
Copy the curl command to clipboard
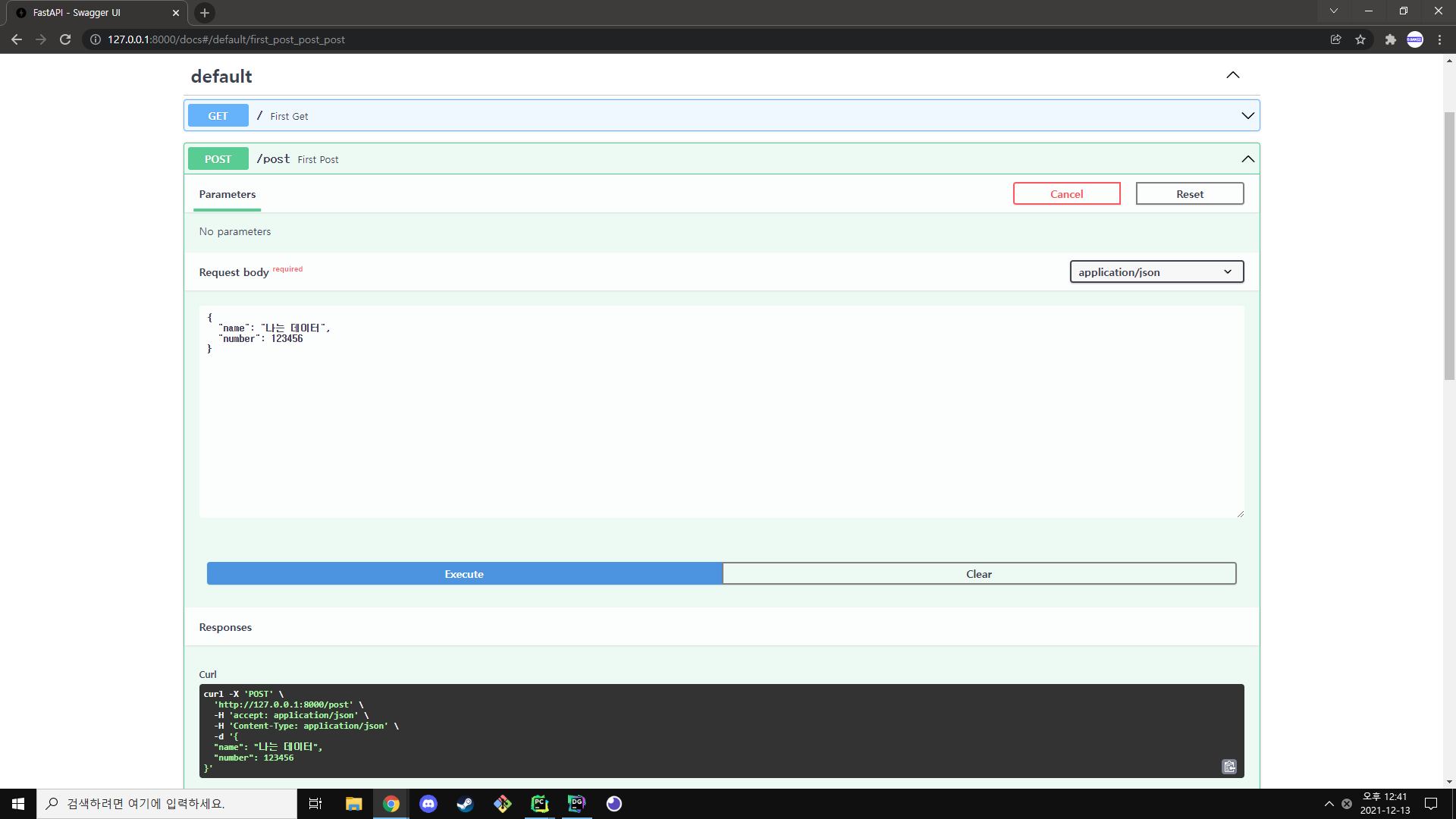click(x=1228, y=767)
